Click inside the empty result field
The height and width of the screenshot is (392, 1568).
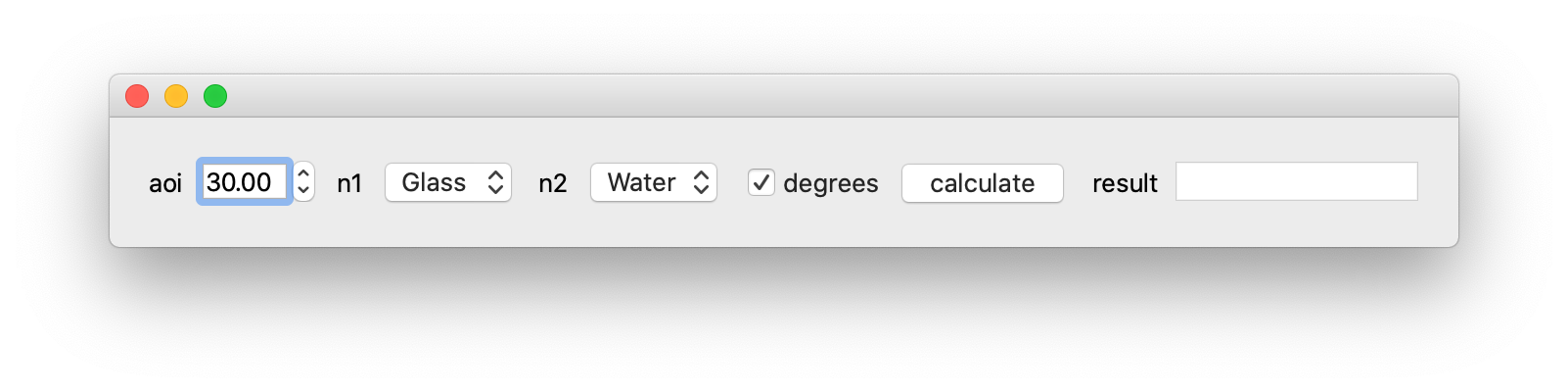[x=1297, y=181]
